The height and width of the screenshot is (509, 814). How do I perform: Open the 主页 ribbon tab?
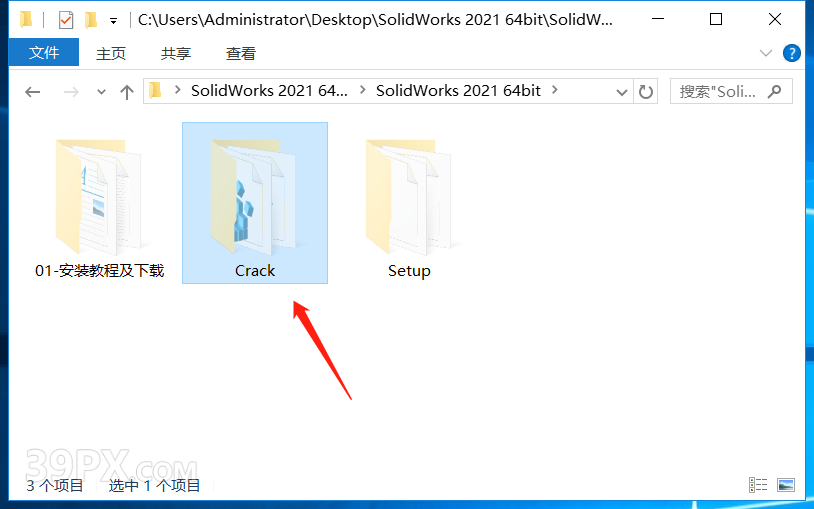click(x=111, y=53)
